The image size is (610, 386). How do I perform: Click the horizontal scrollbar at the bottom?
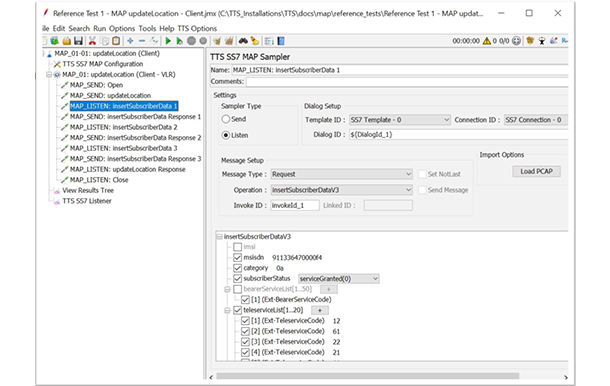click(x=368, y=376)
